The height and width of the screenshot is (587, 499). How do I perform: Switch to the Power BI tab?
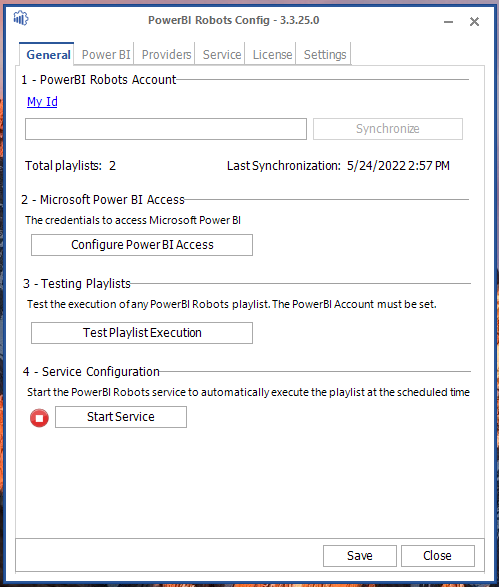[106, 55]
